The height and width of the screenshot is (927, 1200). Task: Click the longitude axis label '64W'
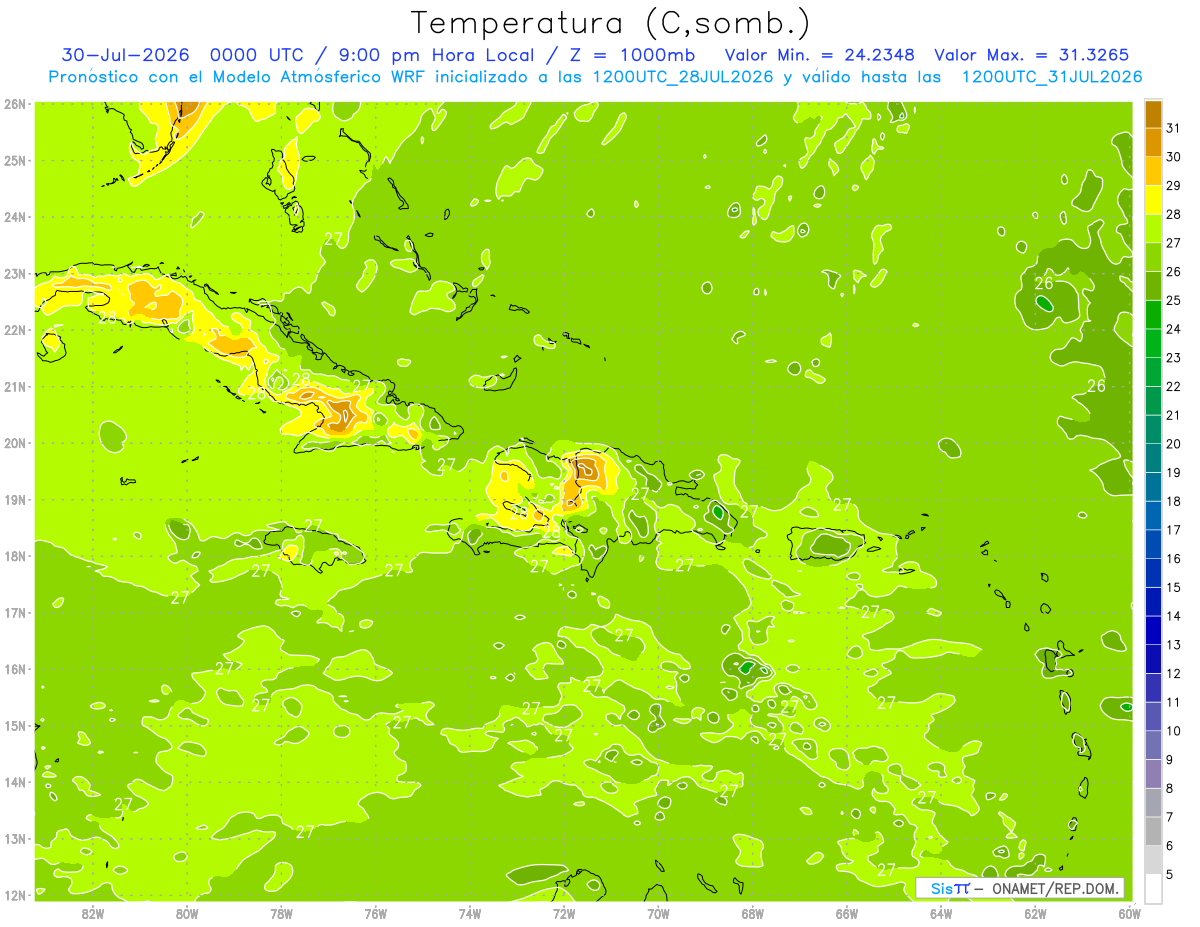[940, 913]
